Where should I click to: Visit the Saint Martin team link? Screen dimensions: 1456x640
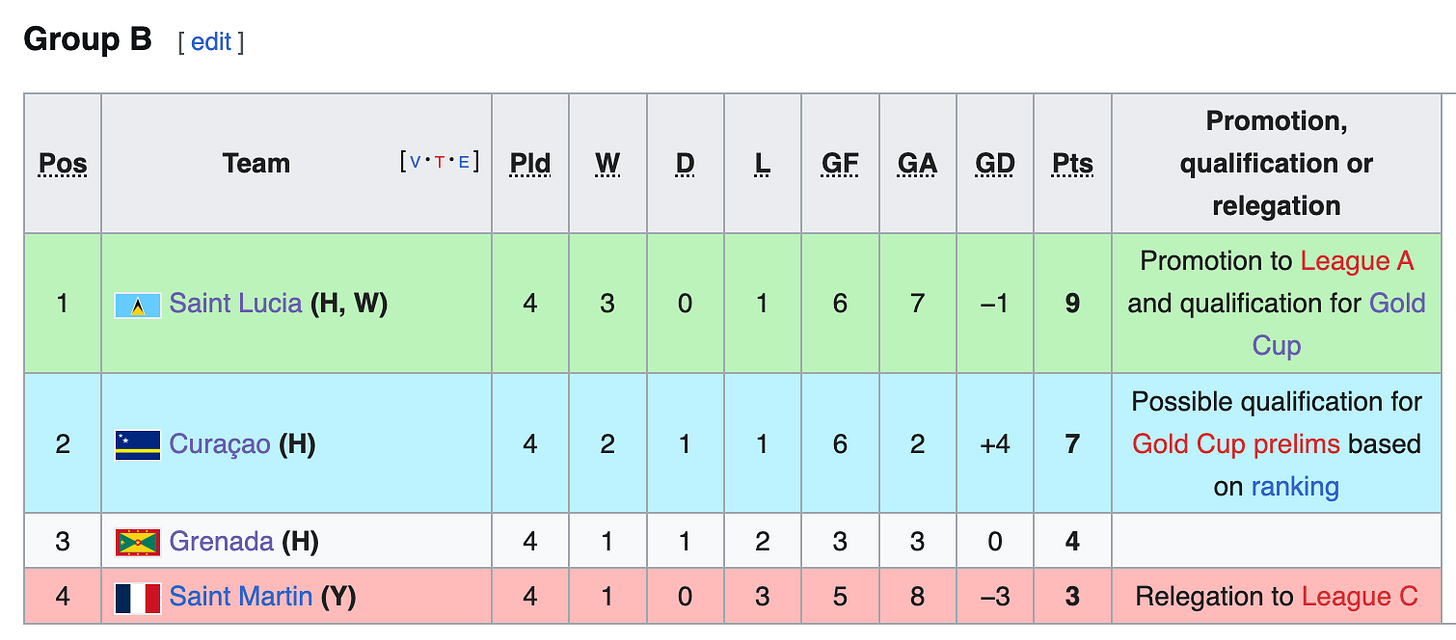241,598
